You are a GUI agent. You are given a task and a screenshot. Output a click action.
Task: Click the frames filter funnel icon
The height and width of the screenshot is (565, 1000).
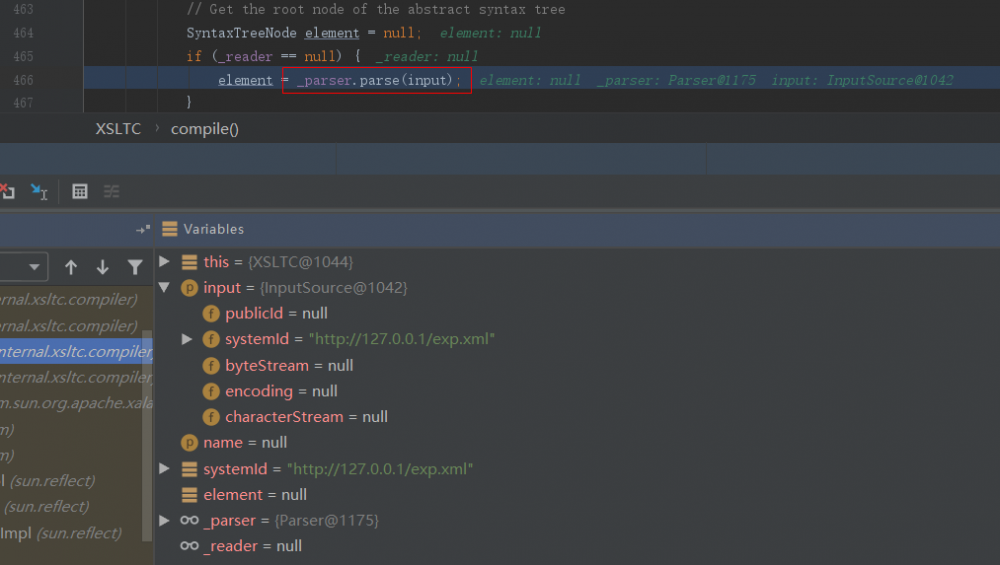(135, 267)
